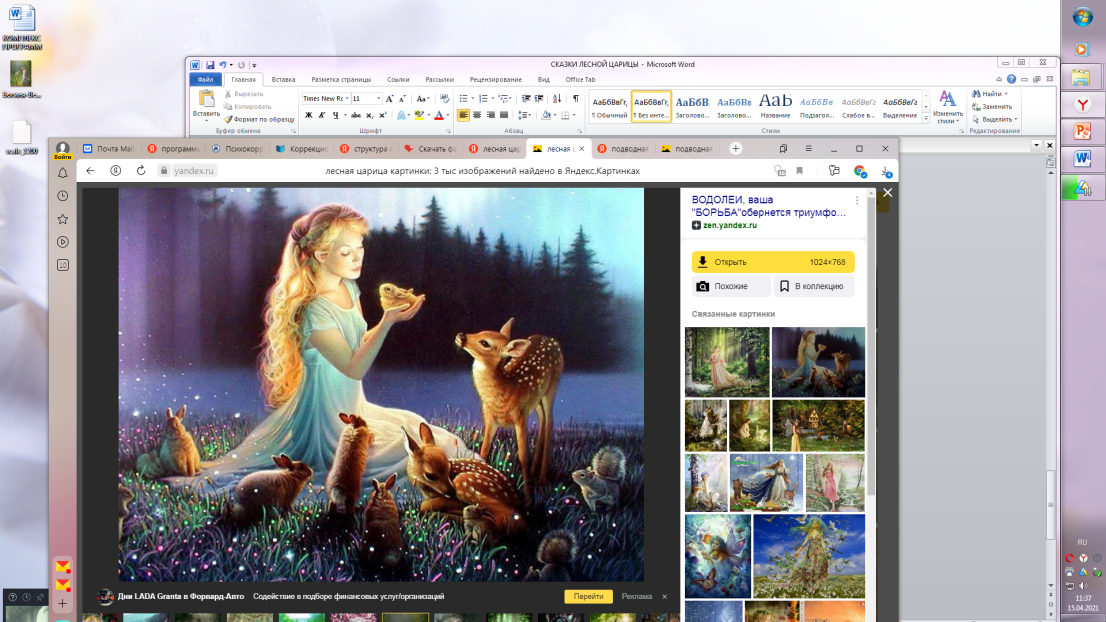Image resolution: width=1106 pixels, height=622 pixels.
Task: Click the Word Paste (Вставить) icon
Action: (207, 99)
